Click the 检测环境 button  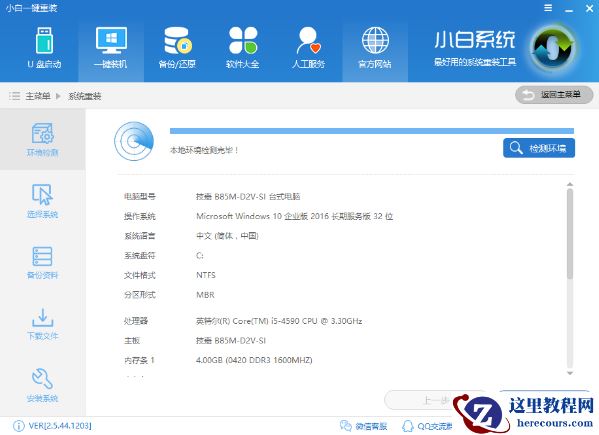[x=539, y=148]
